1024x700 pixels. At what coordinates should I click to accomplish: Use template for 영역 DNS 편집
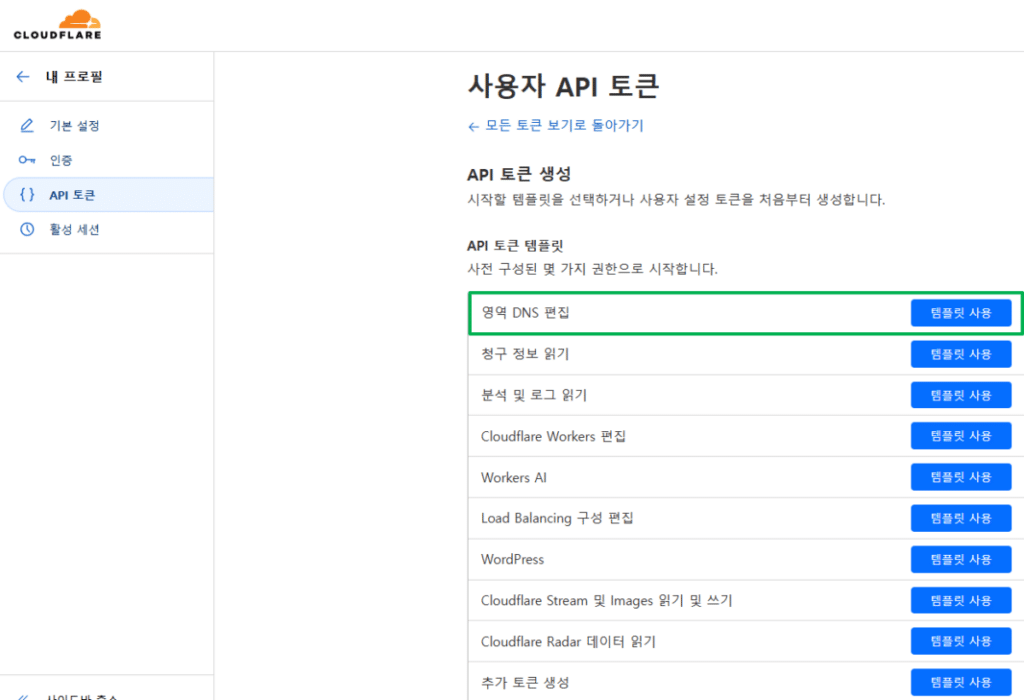click(x=961, y=313)
